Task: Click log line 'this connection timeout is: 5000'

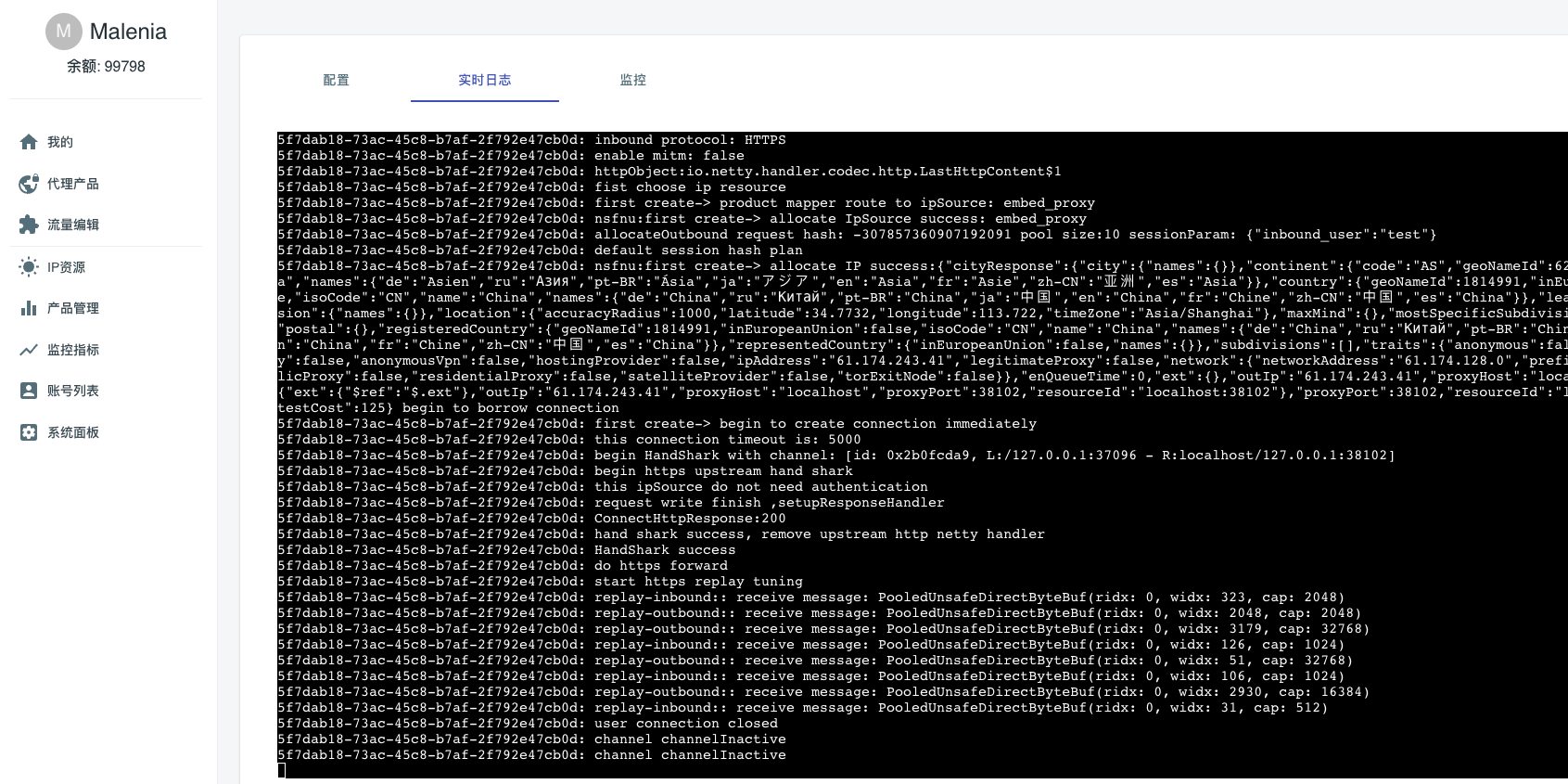Action: pos(569,440)
